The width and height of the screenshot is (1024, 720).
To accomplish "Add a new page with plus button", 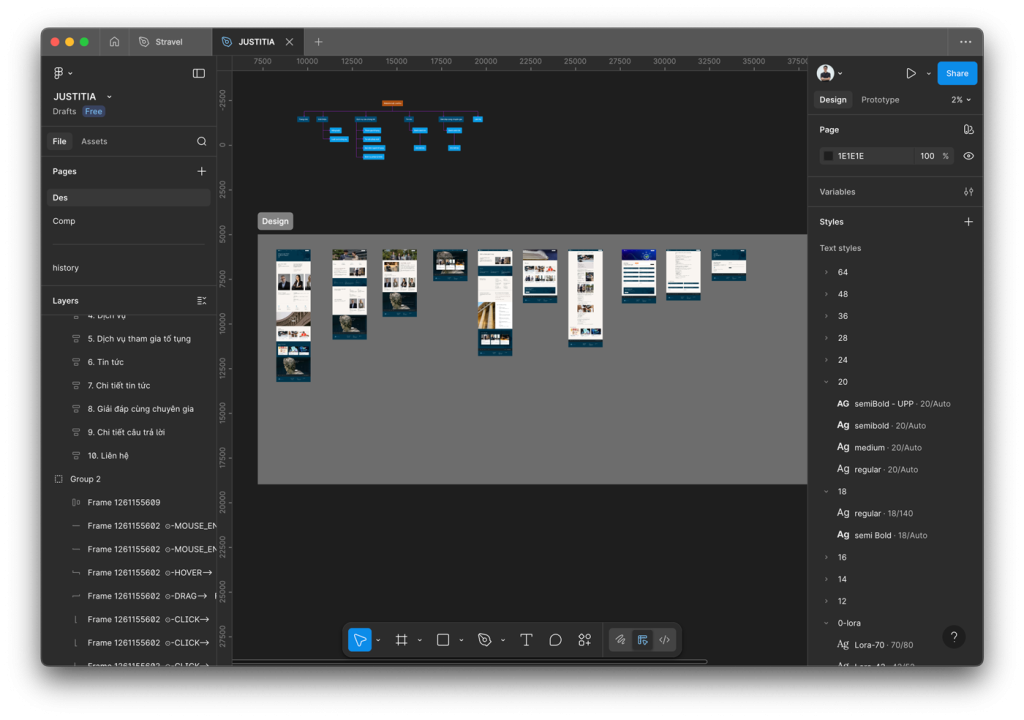I will coord(202,171).
